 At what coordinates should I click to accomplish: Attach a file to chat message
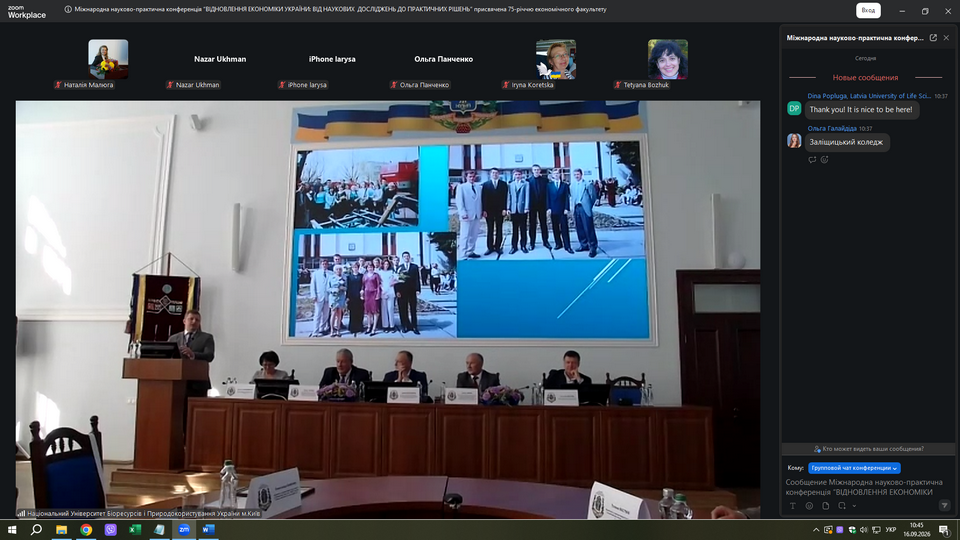coord(826,506)
